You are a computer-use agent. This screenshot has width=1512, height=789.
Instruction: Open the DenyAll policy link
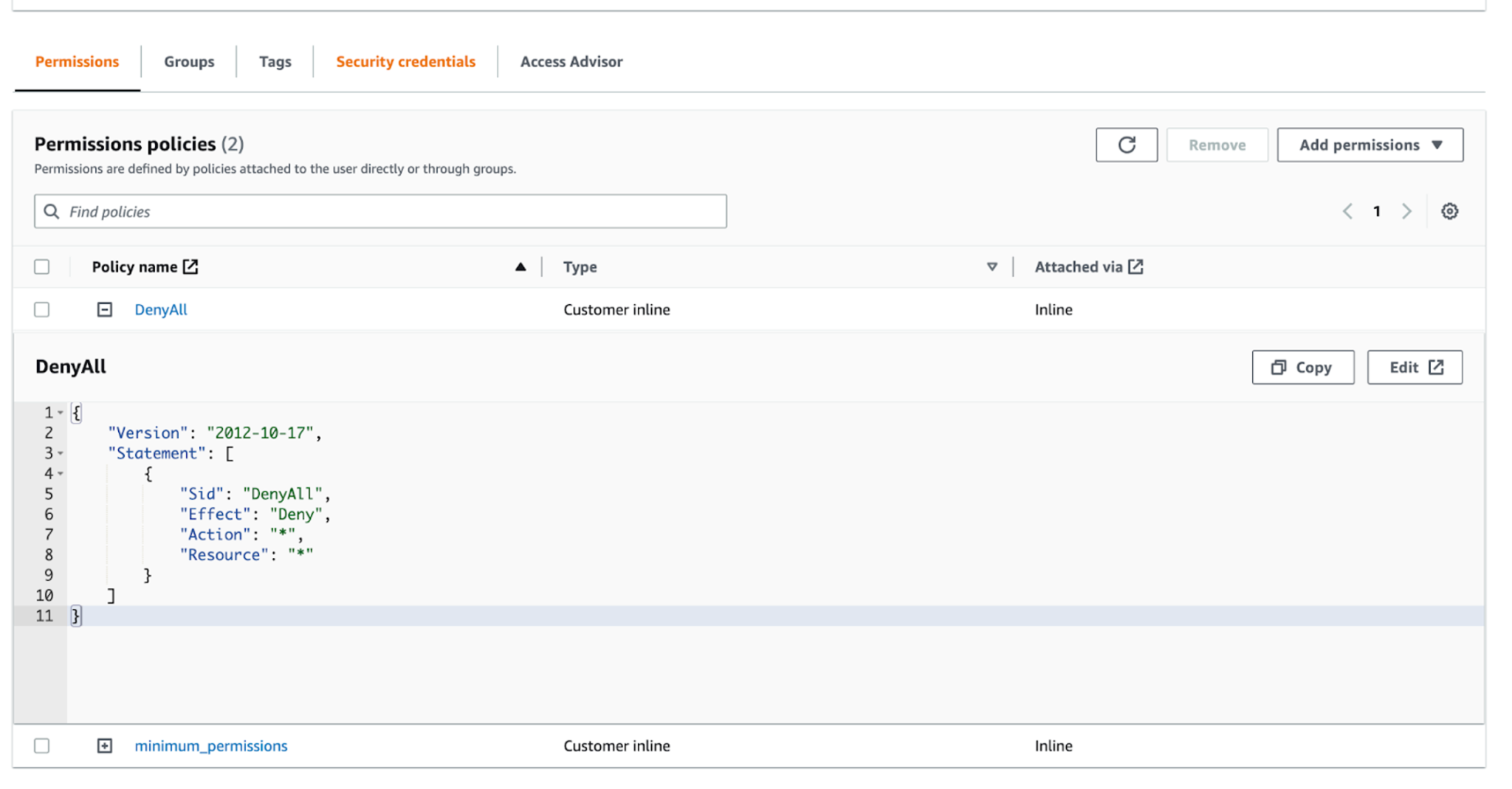click(x=160, y=309)
